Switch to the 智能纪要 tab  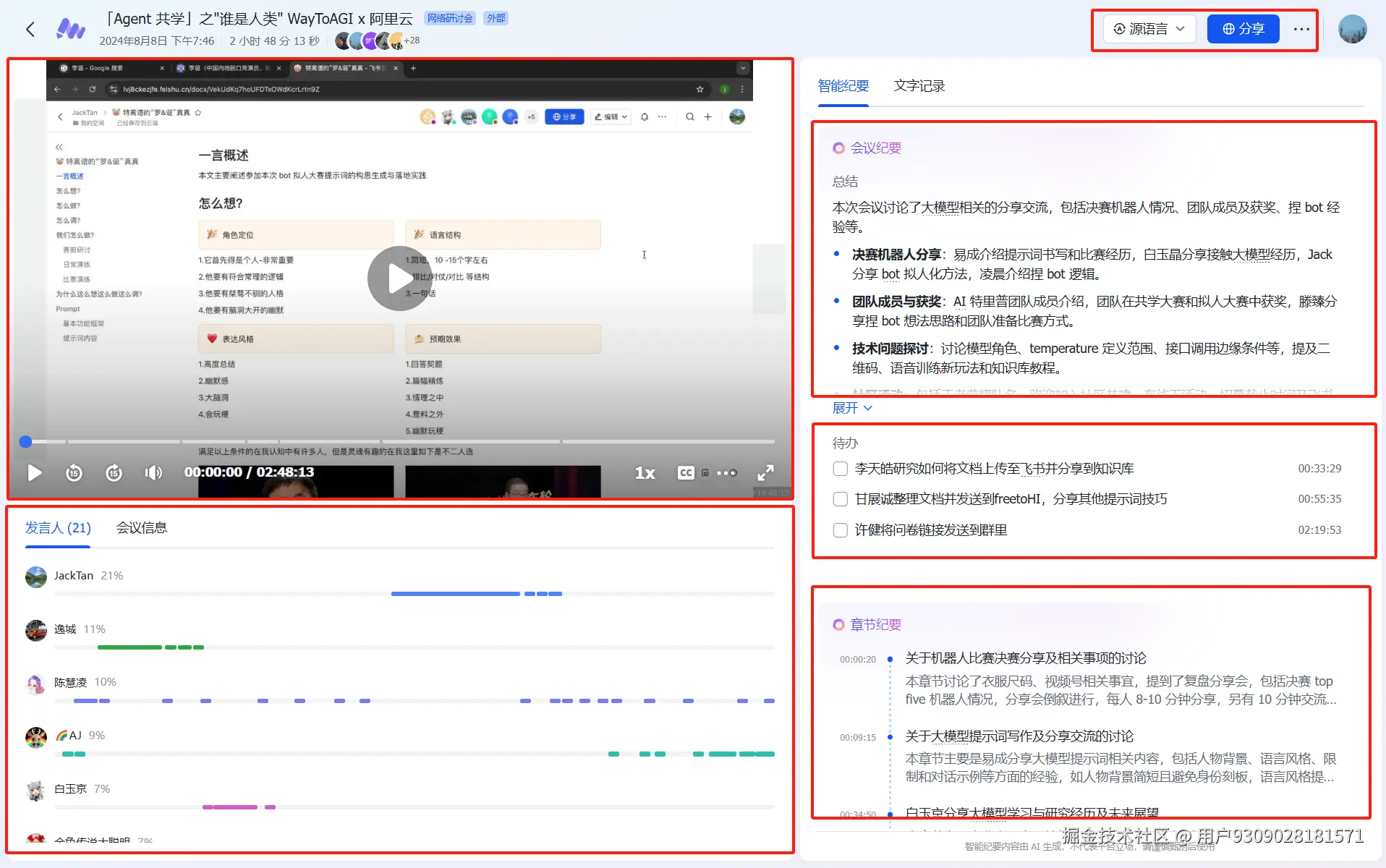click(843, 86)
